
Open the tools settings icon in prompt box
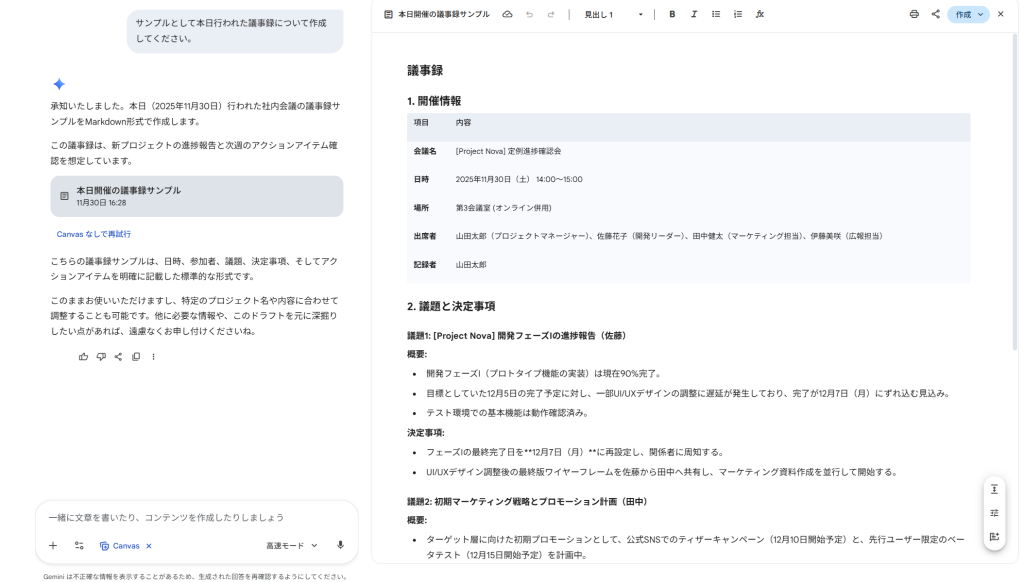coord(79,546)
